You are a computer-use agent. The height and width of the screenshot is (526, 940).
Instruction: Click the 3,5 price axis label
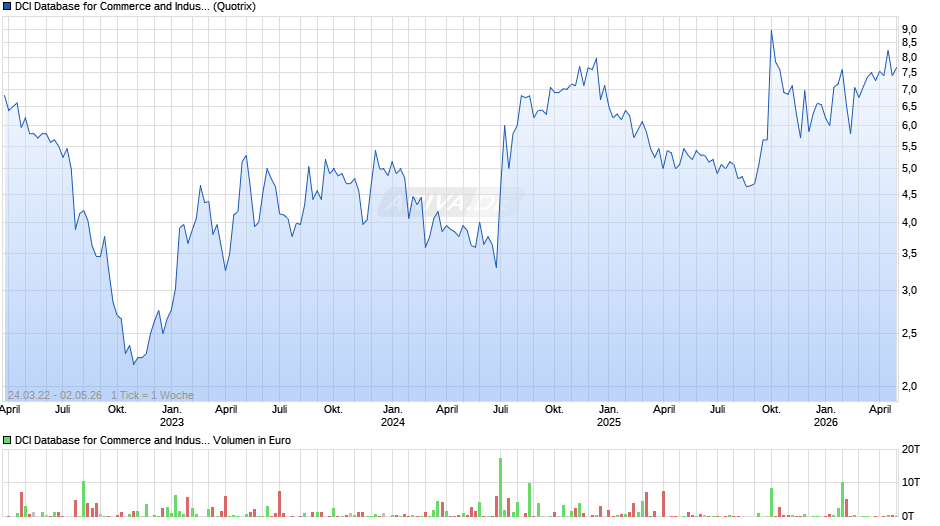[909, 254]
